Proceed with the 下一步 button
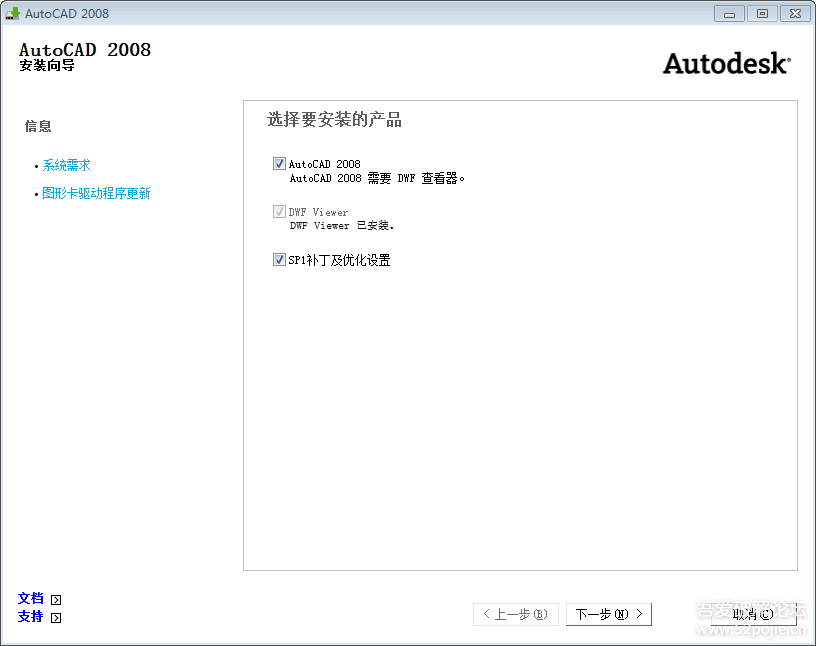This screenshot has height=646, width=816. [609, 614]
